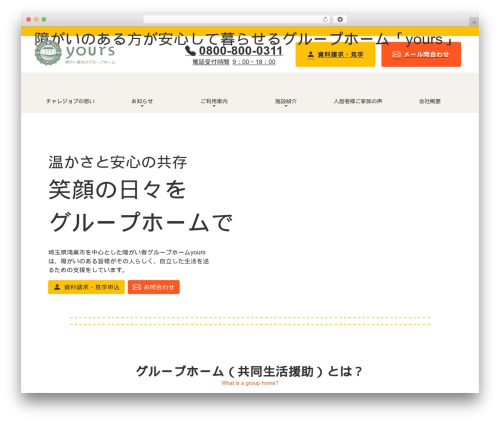
Task: Click the 埼玉県鴻巣市 description paragraph
Action: (129, 261)
